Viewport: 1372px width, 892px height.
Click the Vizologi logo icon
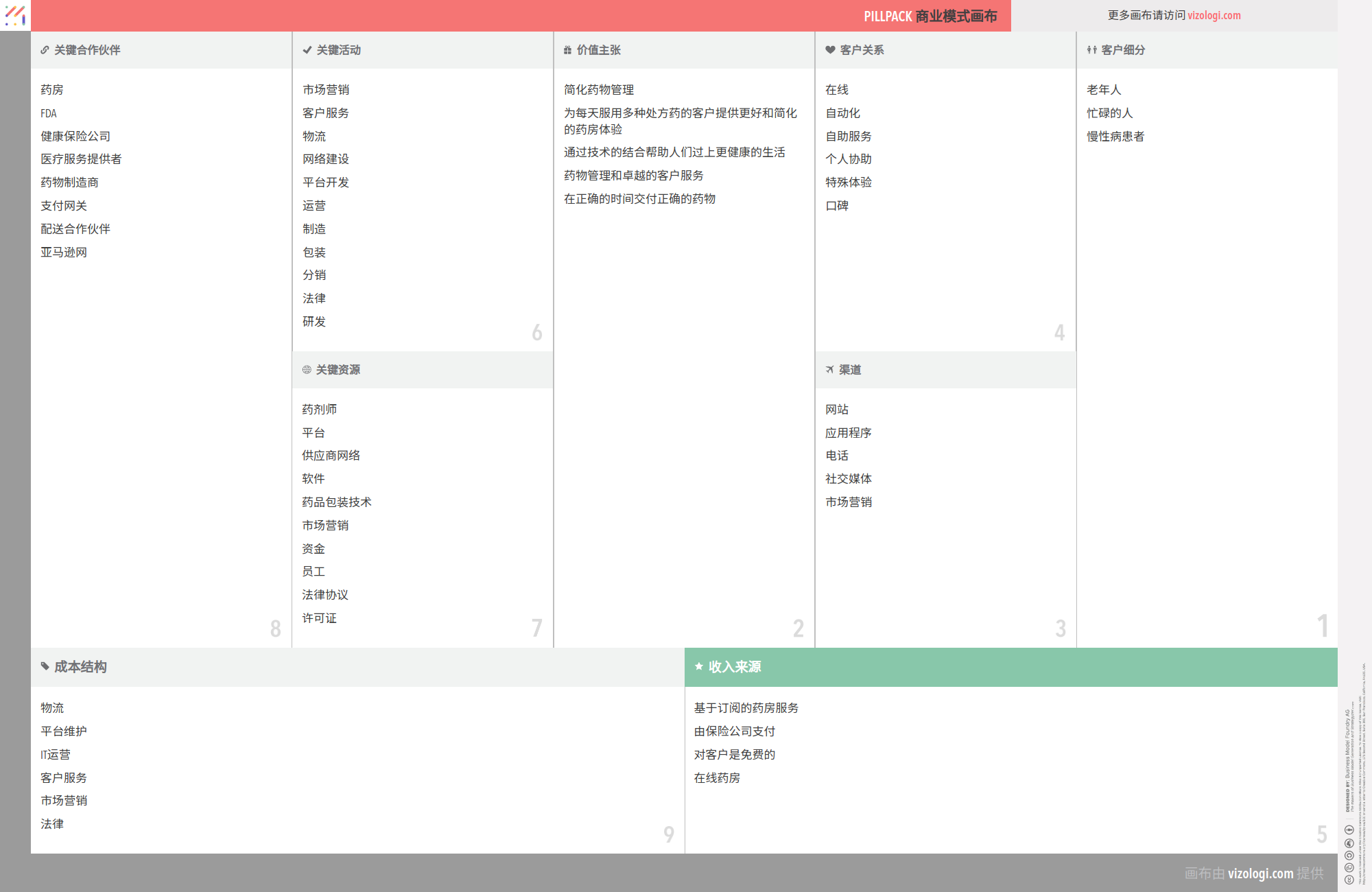point(15,15)
